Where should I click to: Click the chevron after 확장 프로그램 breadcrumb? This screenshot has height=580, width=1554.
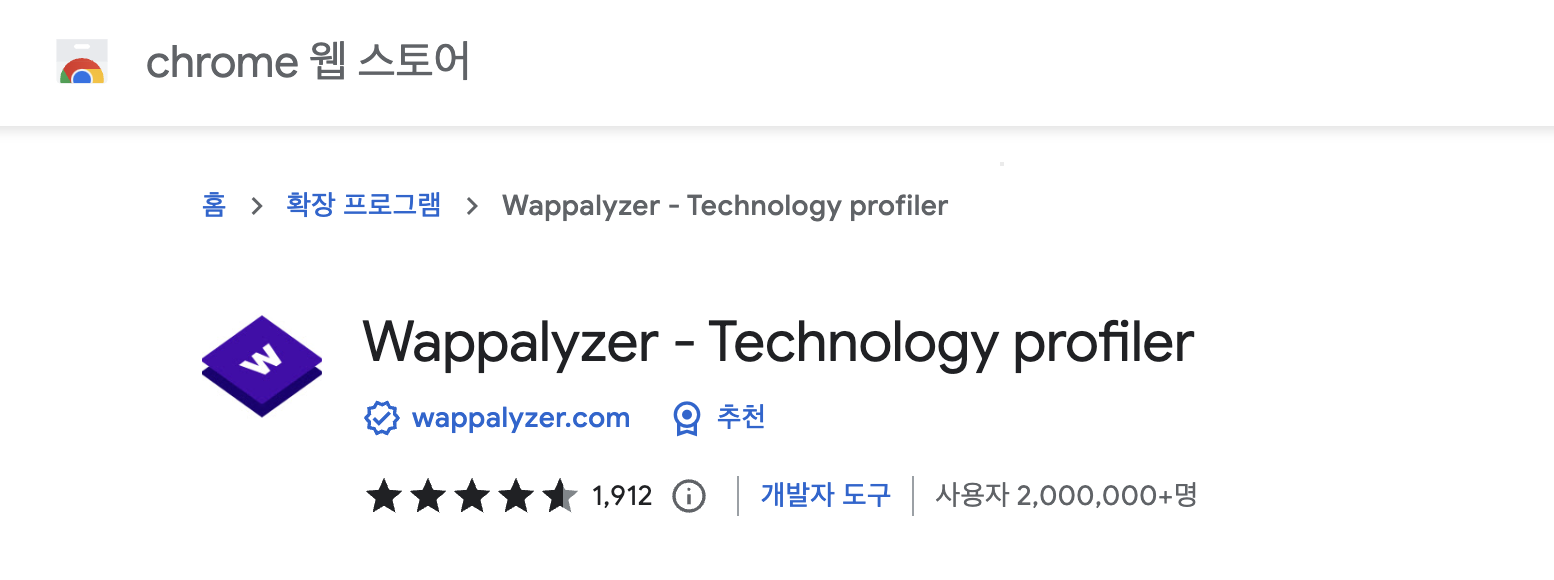tap(472, 206)
